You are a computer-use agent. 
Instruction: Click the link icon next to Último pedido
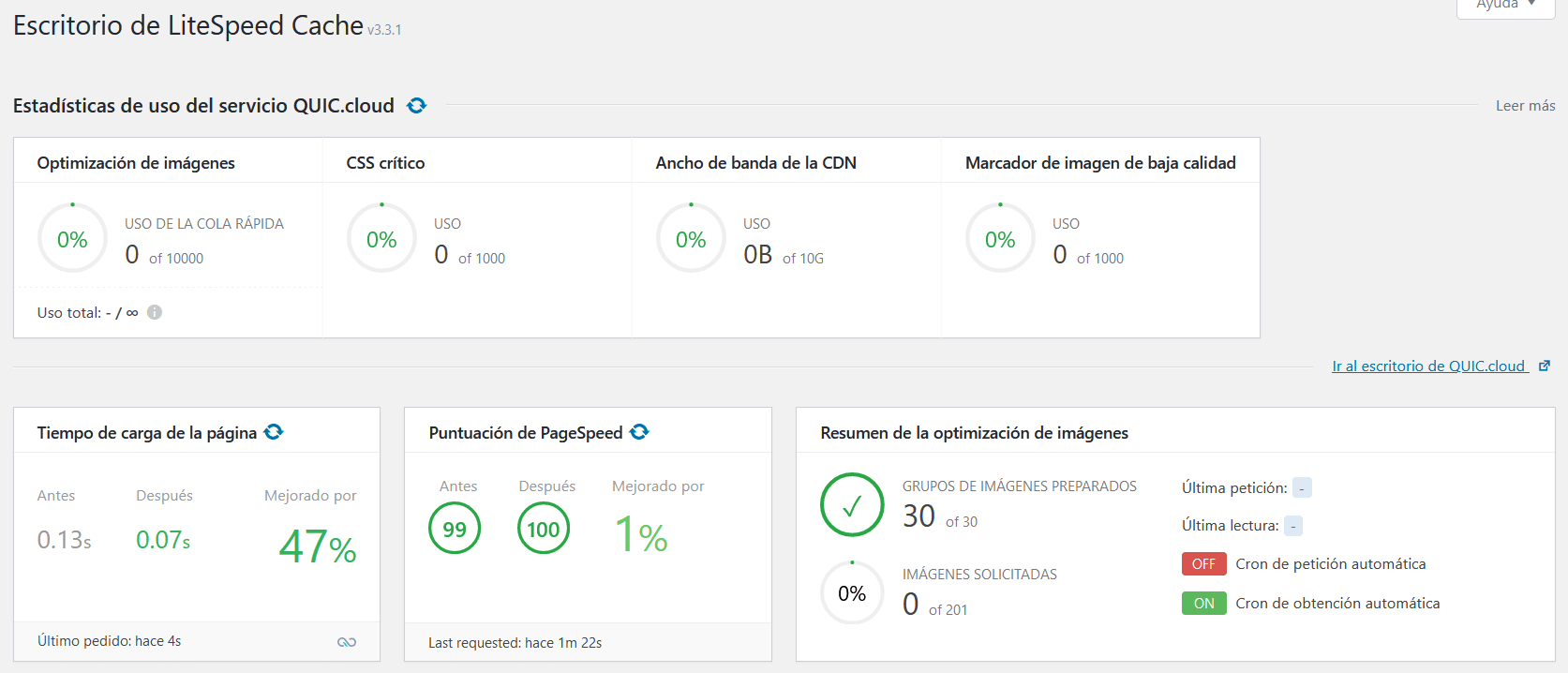click(347, 642)
